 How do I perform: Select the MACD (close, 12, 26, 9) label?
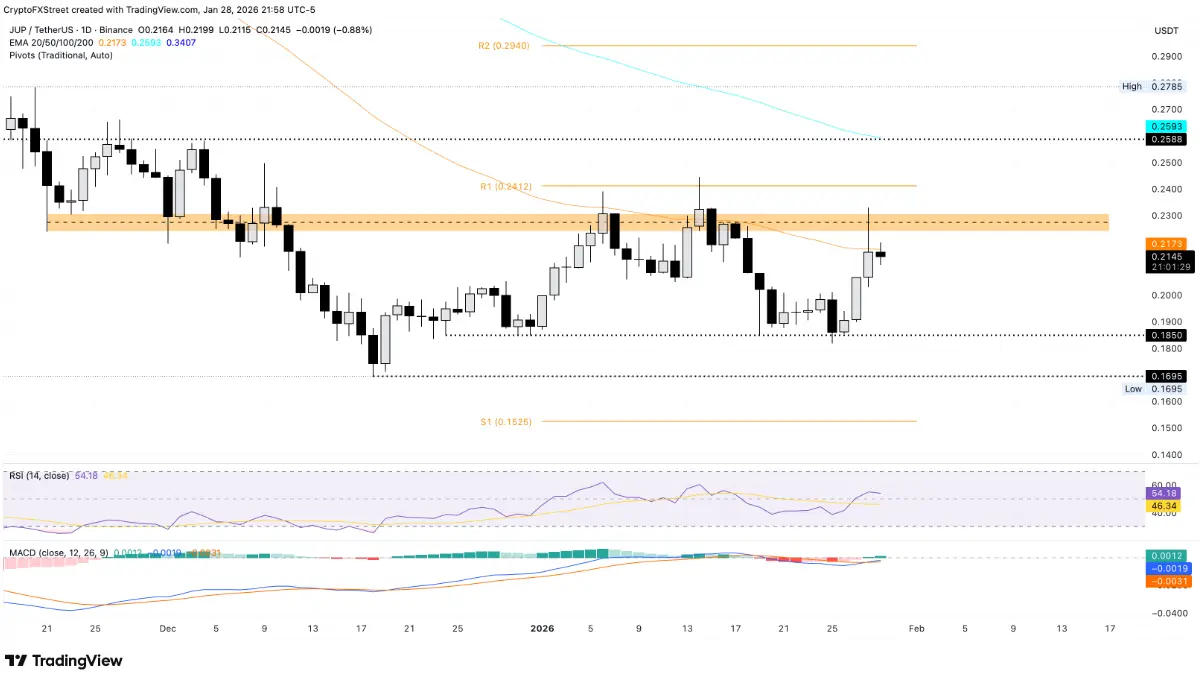click(x=57, y=551)
